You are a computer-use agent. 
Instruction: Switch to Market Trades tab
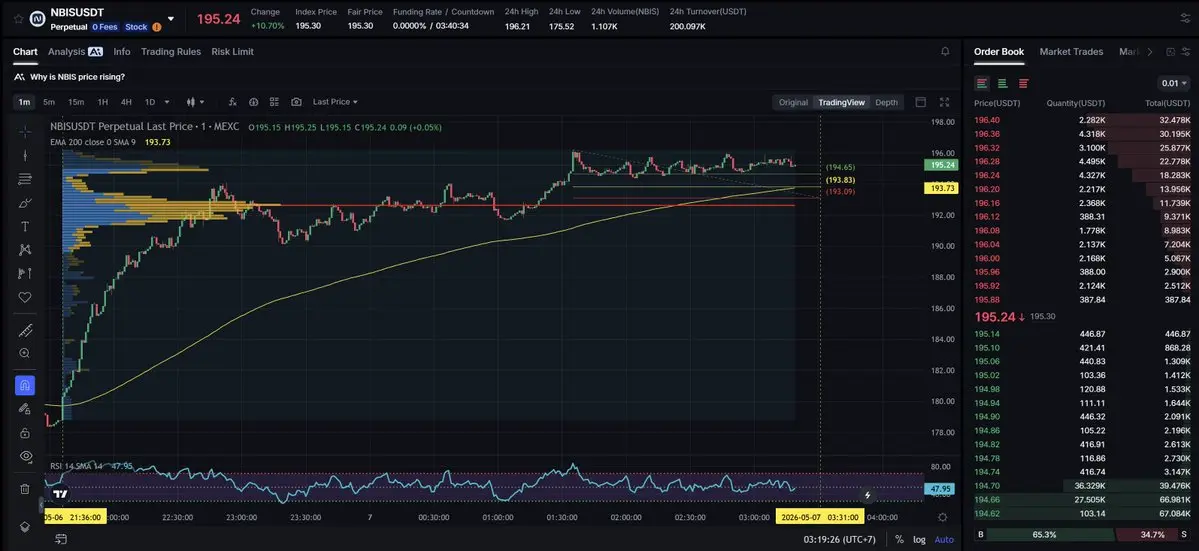(1071, 51)
